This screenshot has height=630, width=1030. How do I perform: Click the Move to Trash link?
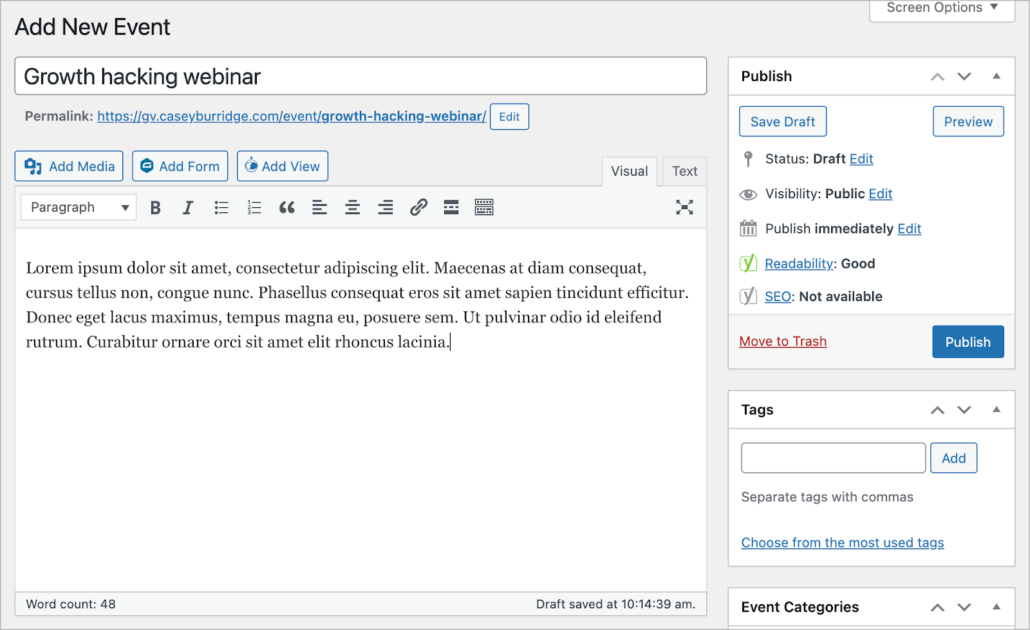tap(782, 341)
